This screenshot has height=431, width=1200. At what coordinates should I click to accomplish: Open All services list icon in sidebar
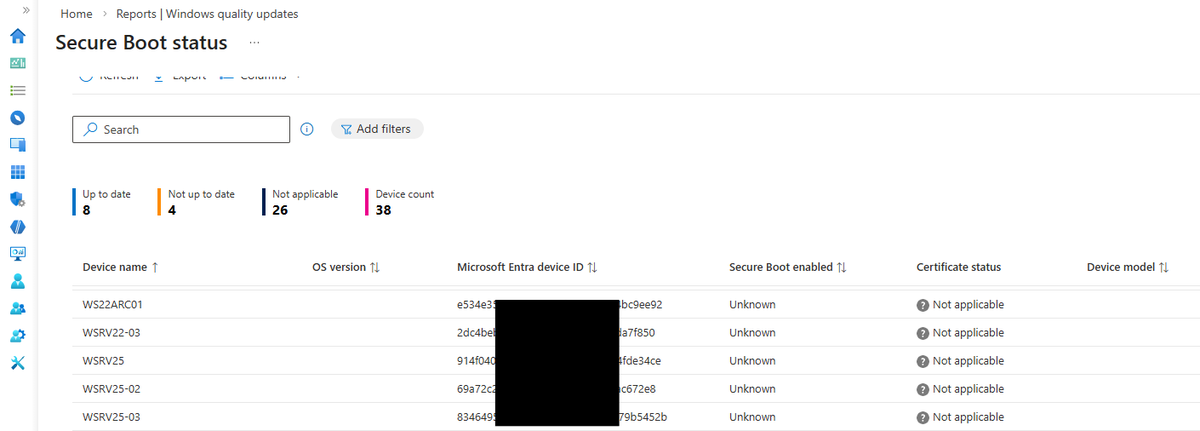pos(17,90)
